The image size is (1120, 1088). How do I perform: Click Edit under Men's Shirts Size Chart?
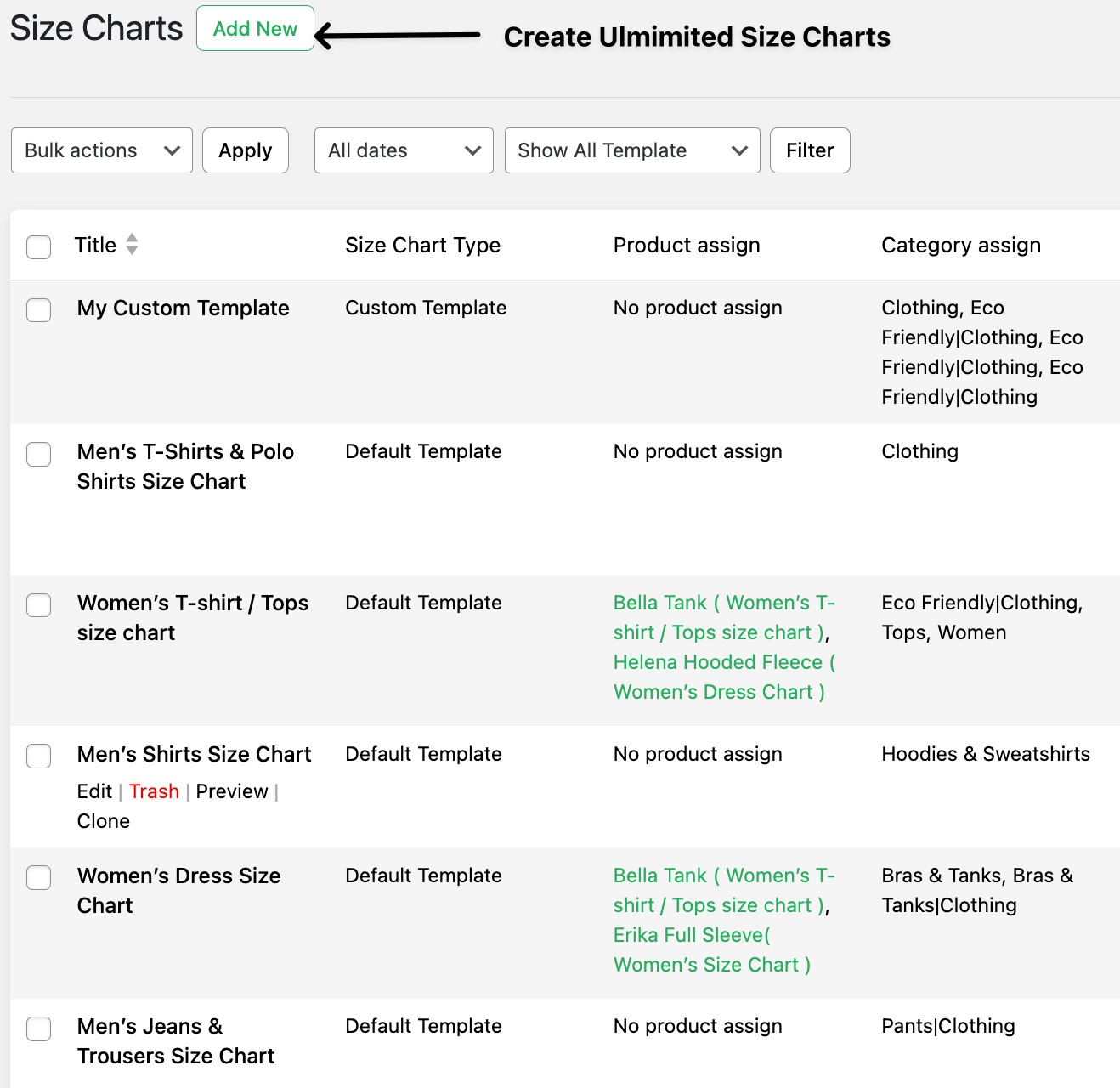point(93,791)
